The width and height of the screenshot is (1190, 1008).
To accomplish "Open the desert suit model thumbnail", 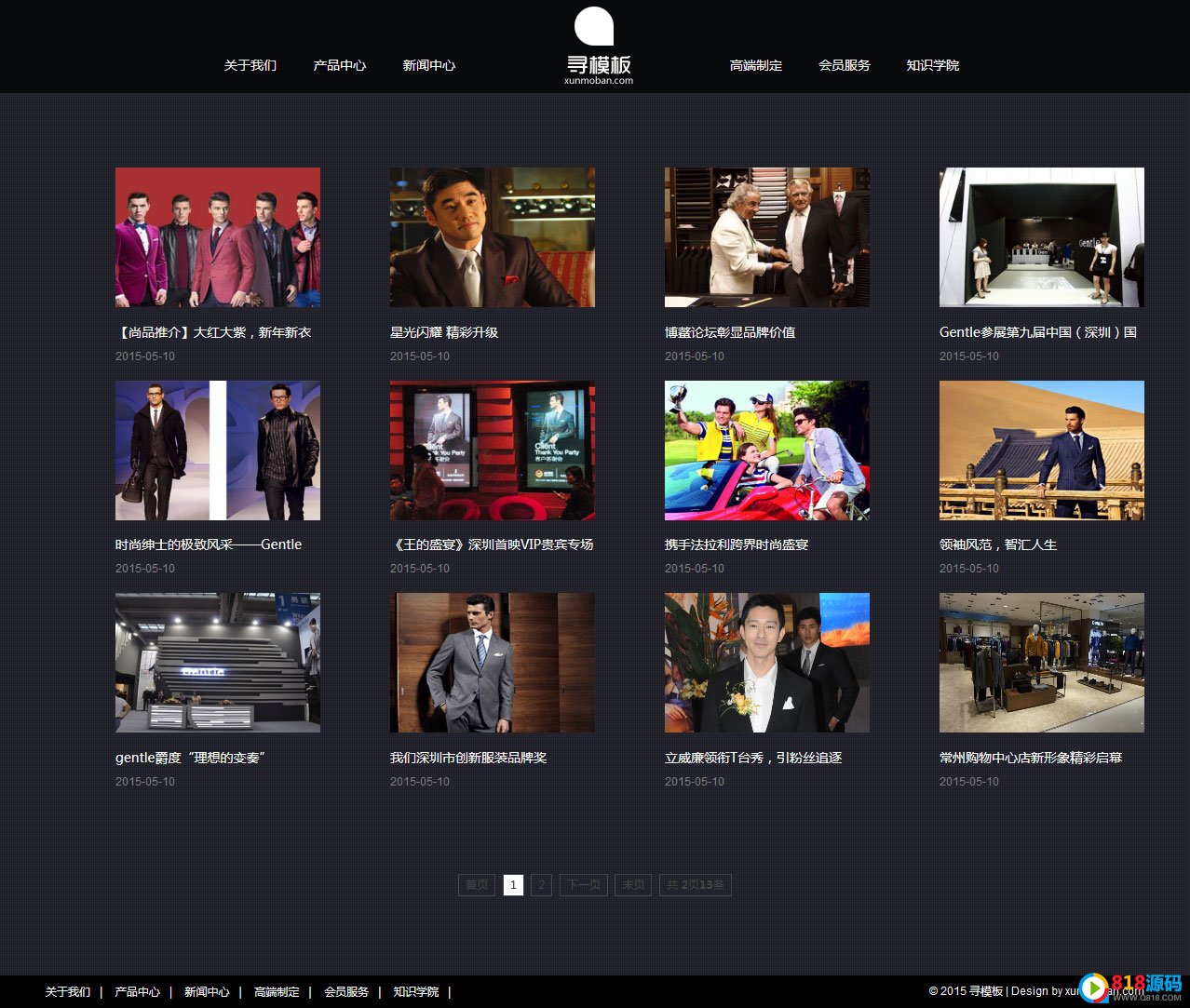I will 1041,450.
